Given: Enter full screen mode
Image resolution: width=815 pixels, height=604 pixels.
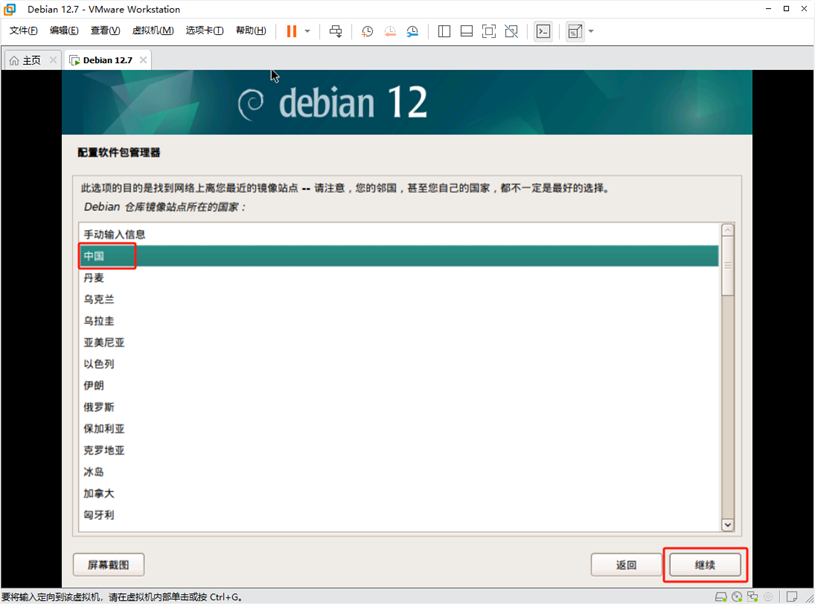Looking at the screenshot, I should (489, 31).
